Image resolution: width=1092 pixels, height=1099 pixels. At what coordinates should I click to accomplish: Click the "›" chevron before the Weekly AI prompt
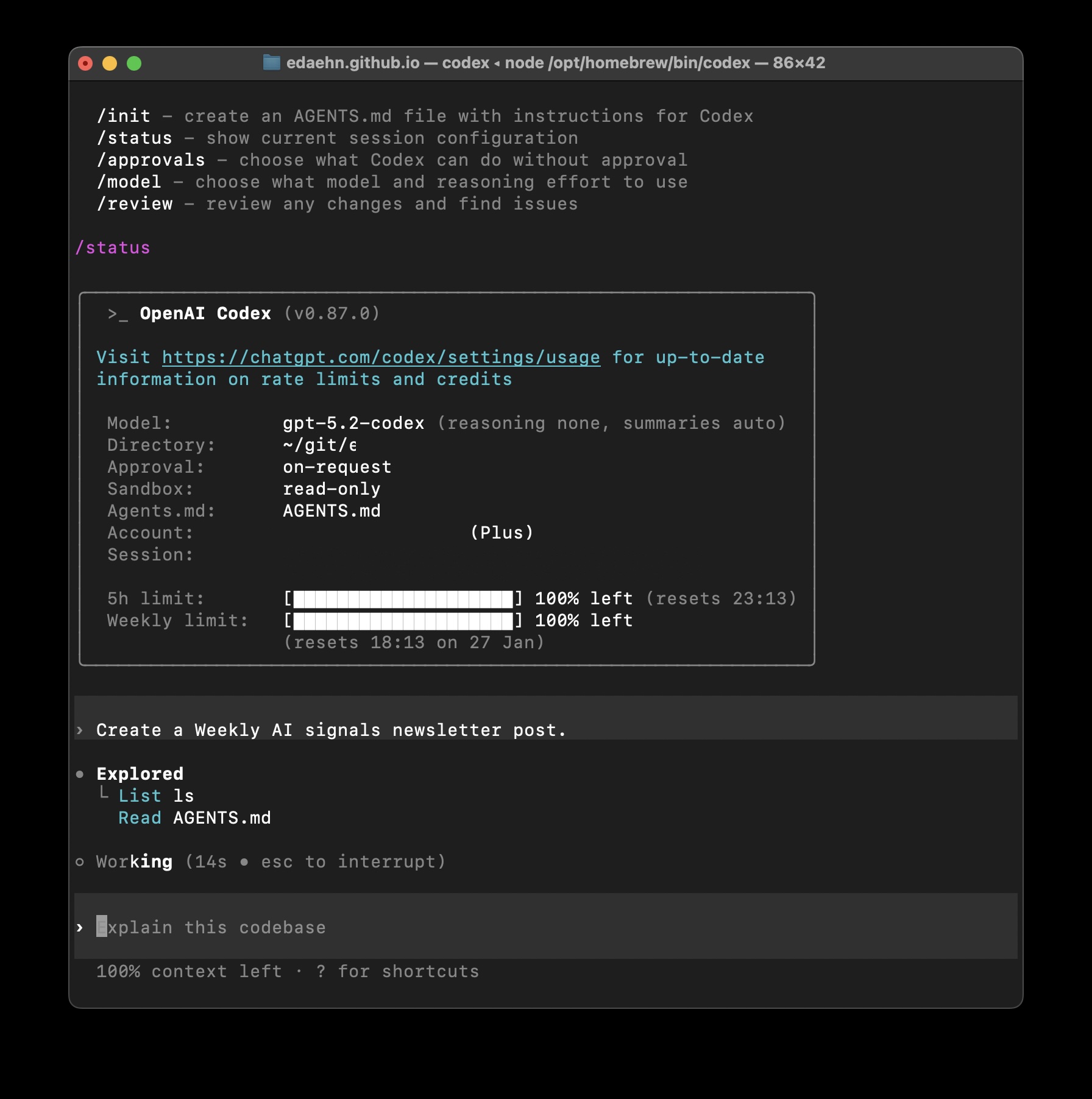pyautogui.click(x=80, y=730)
